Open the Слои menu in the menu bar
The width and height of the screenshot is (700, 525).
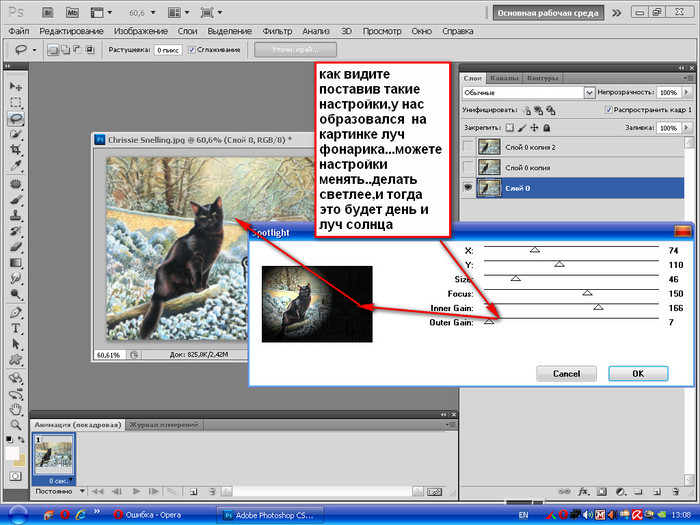click(x=187, y=31)
